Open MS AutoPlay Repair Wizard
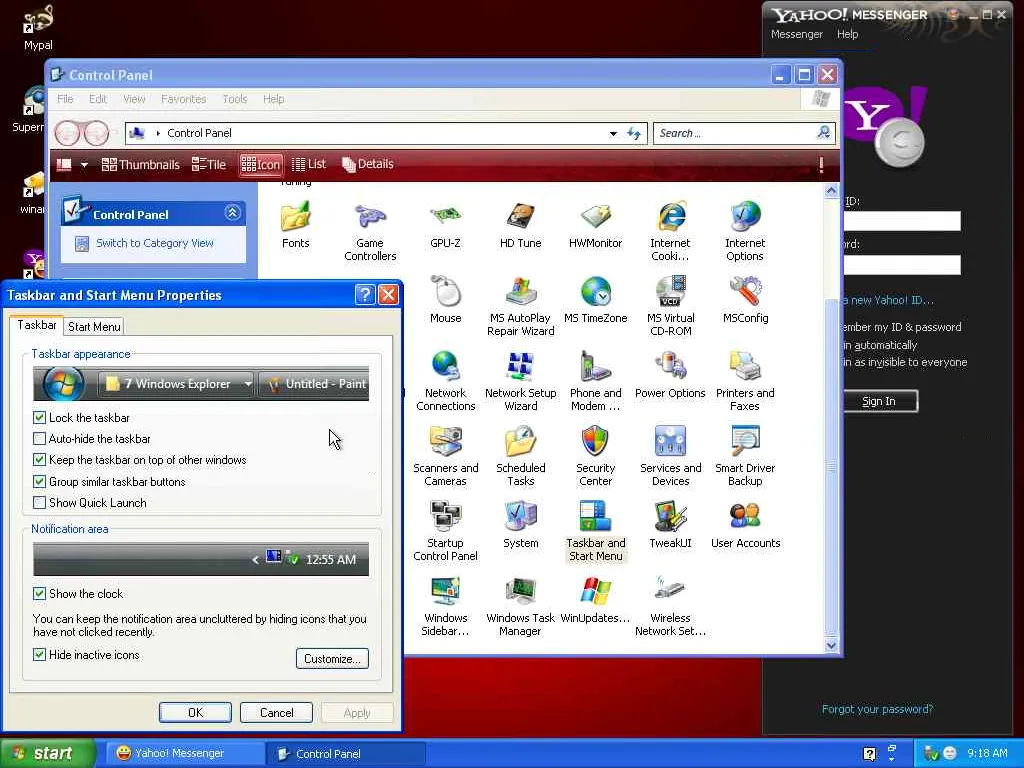The height and width of the screenshot is (768, 1024). [520, 307]
